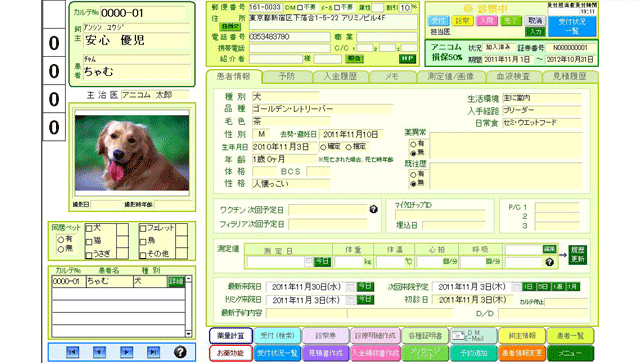The width and height of the screenshot is (640, 363).
Task: Click 体重 kg input field
Action: click(x=349, y=262)
